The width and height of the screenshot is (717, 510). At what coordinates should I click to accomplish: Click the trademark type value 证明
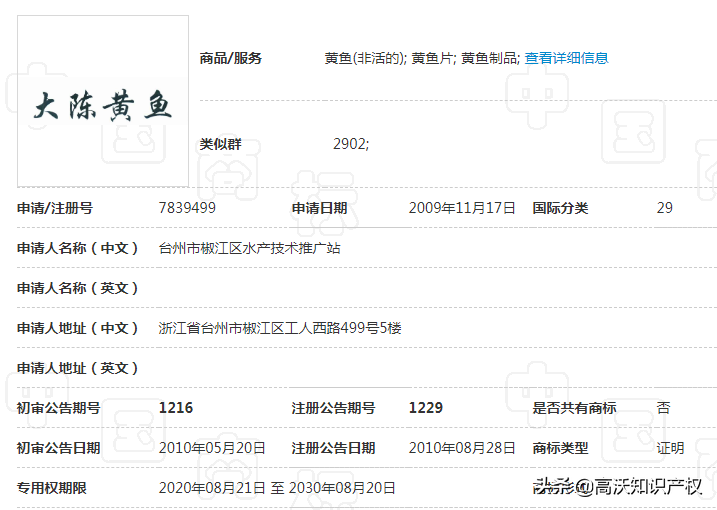pos(670,448)
